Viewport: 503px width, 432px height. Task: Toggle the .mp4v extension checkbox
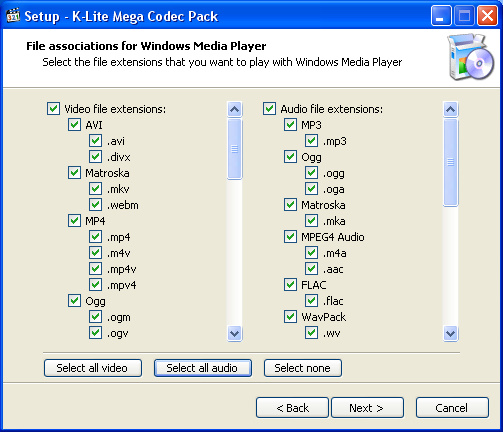95,269
